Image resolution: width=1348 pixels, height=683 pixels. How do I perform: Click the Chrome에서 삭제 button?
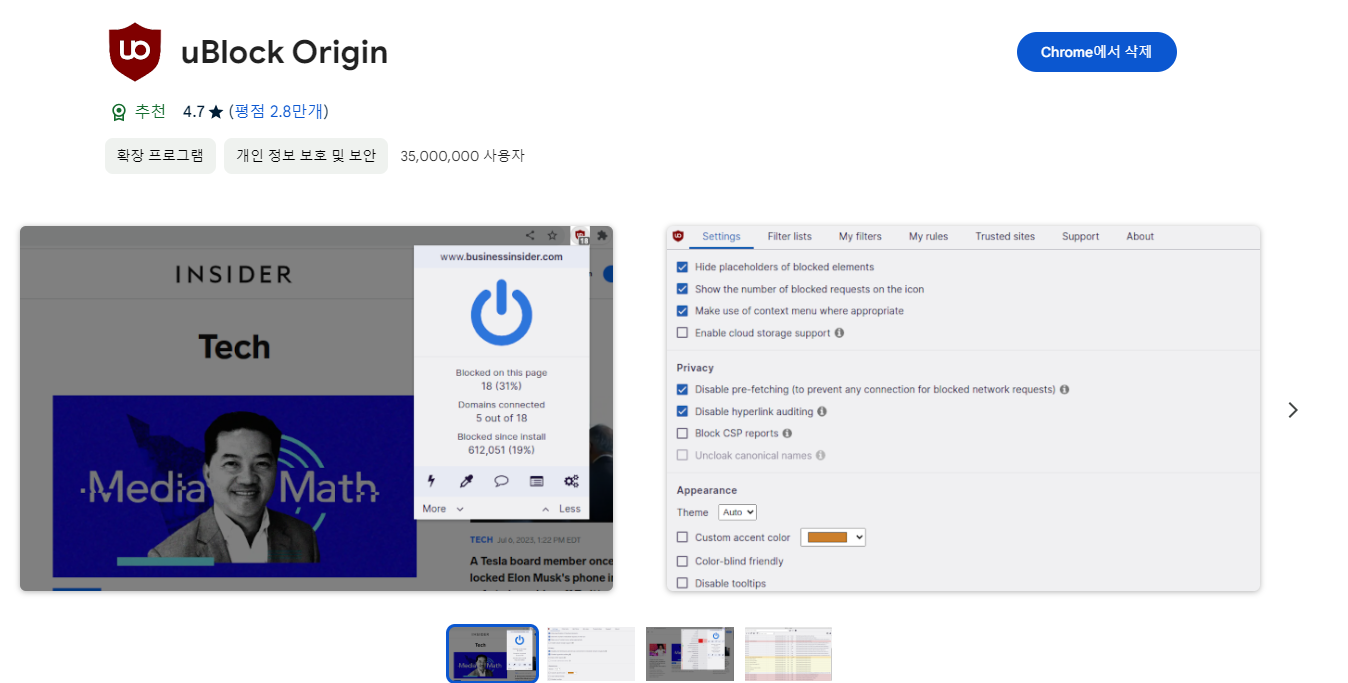pos(1096,52)
